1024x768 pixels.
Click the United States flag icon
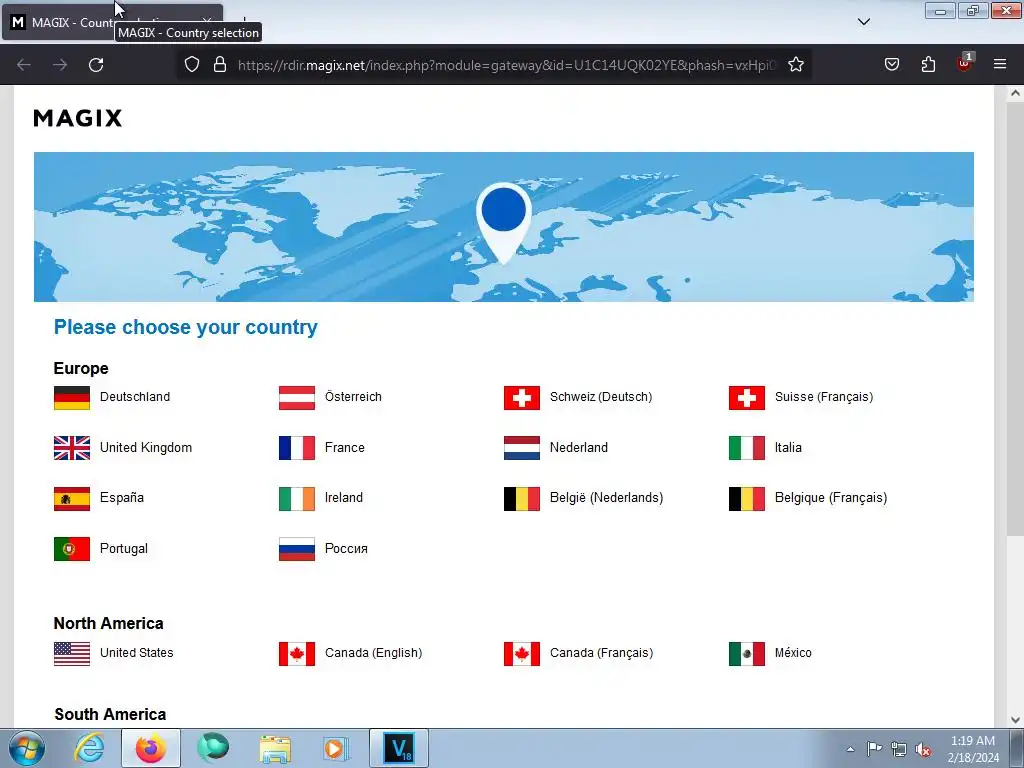coord(72,654)
